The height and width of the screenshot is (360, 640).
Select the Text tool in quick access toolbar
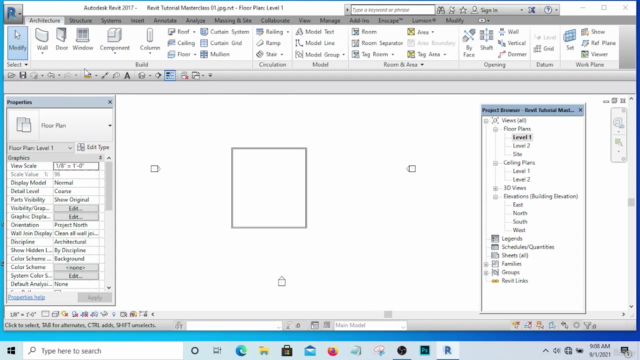coord(127,76)
